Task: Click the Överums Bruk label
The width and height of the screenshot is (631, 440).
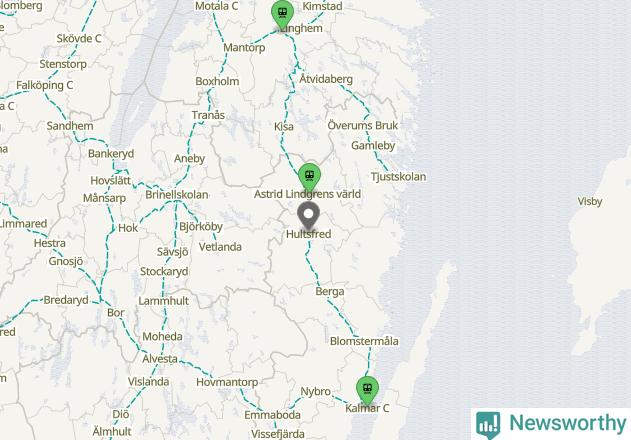Action: [x=363, y=125]
